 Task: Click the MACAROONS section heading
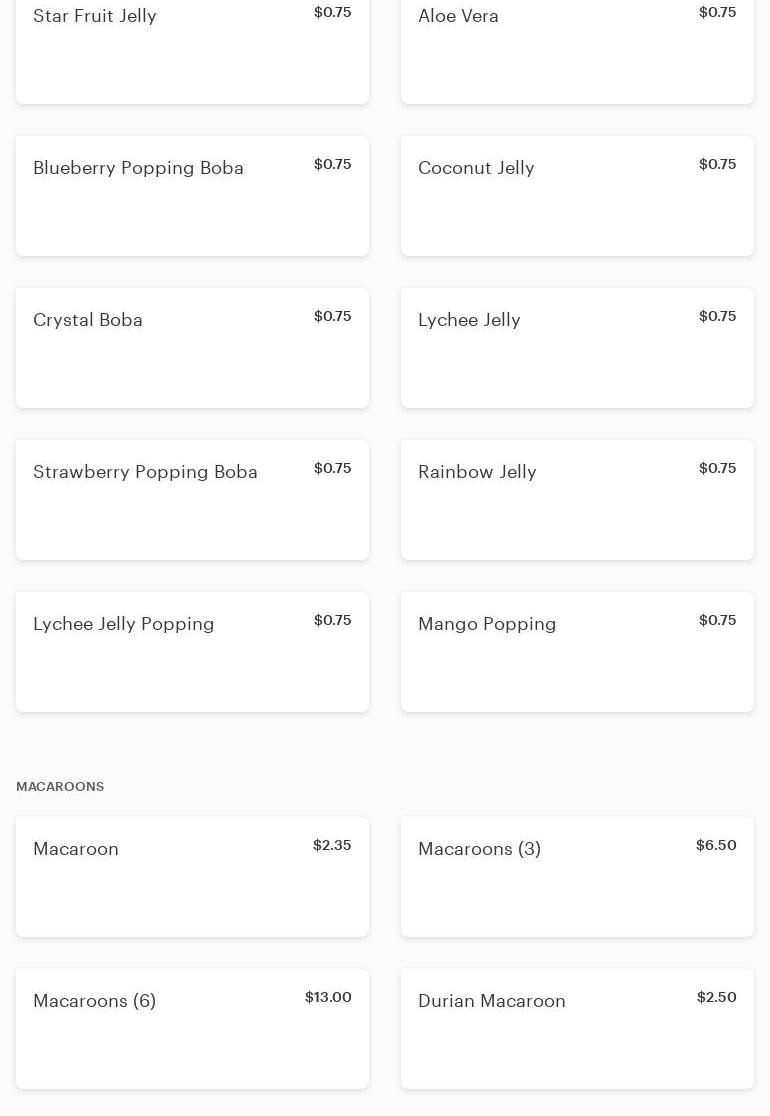pyautogui.click(x=60, y=787)
